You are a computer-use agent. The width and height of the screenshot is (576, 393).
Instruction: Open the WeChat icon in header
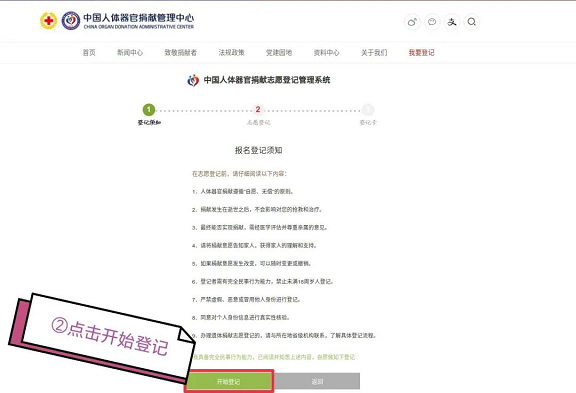coord(432,22)
